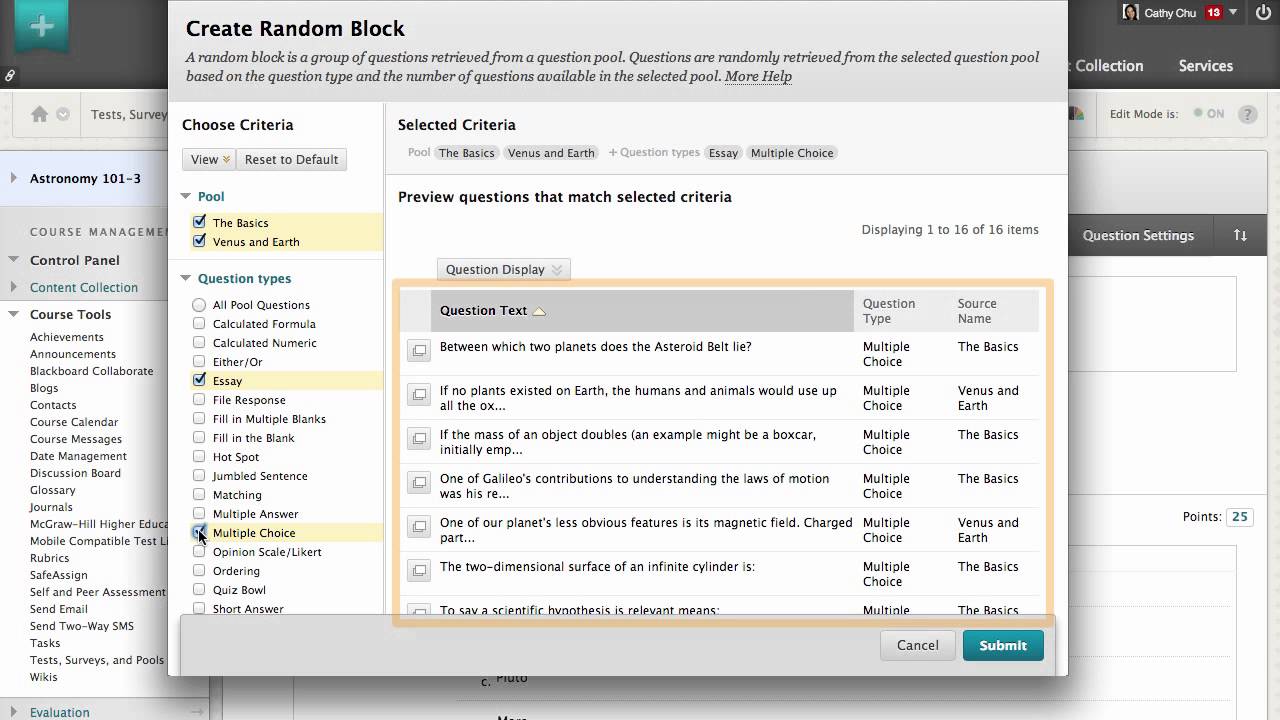Viewport: 1280px width, 720px height.
Task: Open the Question Display dropdown
Action: (503, 269)
